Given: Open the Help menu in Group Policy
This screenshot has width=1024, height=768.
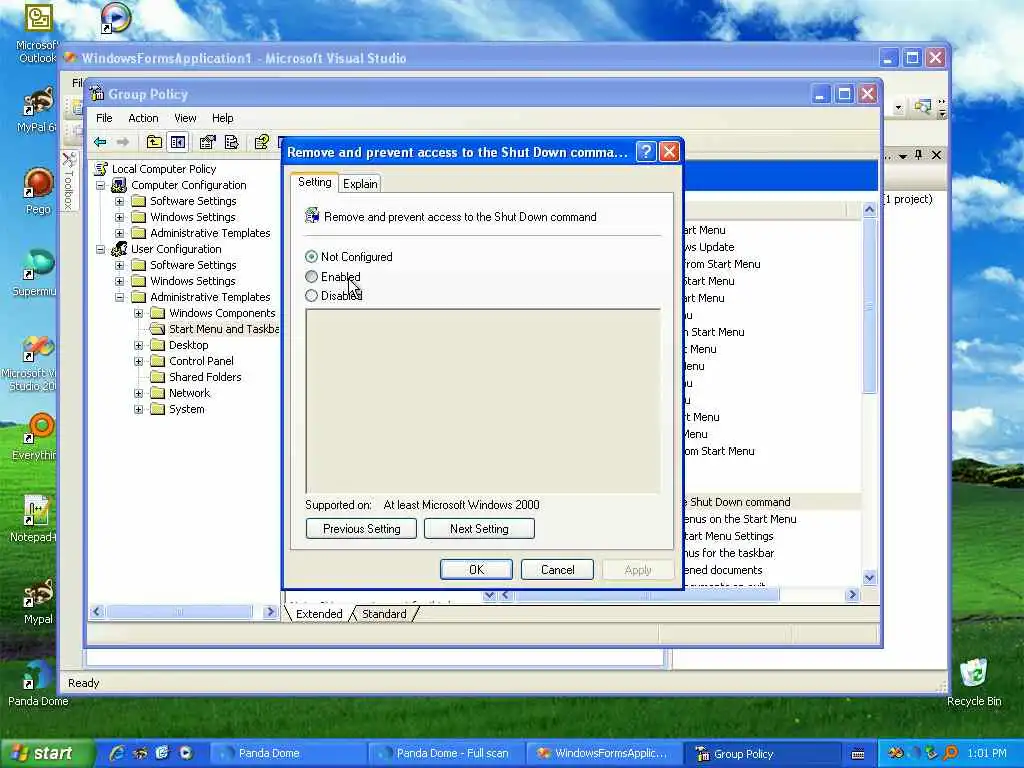Looking at the screenshot, I should point(222,118).
